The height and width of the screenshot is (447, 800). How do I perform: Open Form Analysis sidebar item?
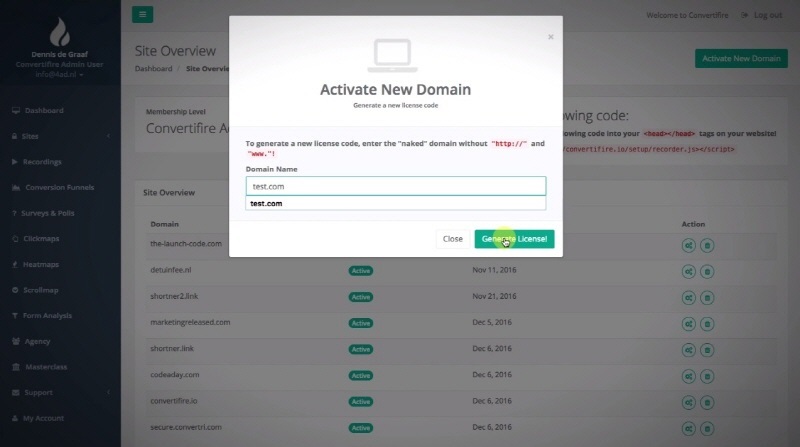click(x=47, y=316)
